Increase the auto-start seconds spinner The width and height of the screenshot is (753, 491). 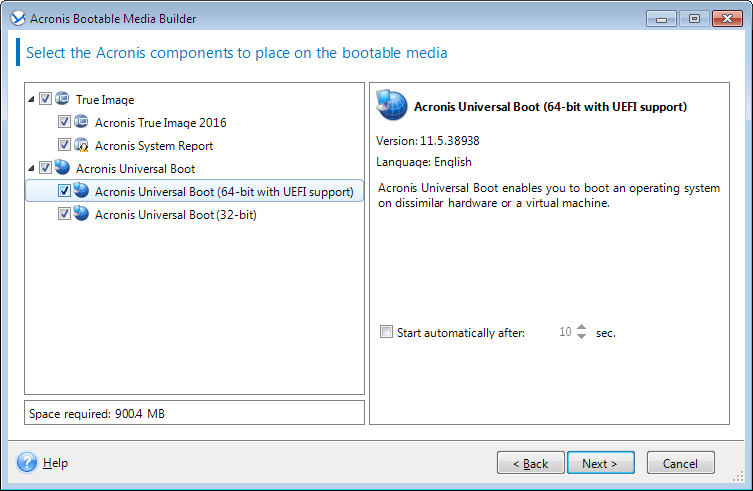[582, 328]
